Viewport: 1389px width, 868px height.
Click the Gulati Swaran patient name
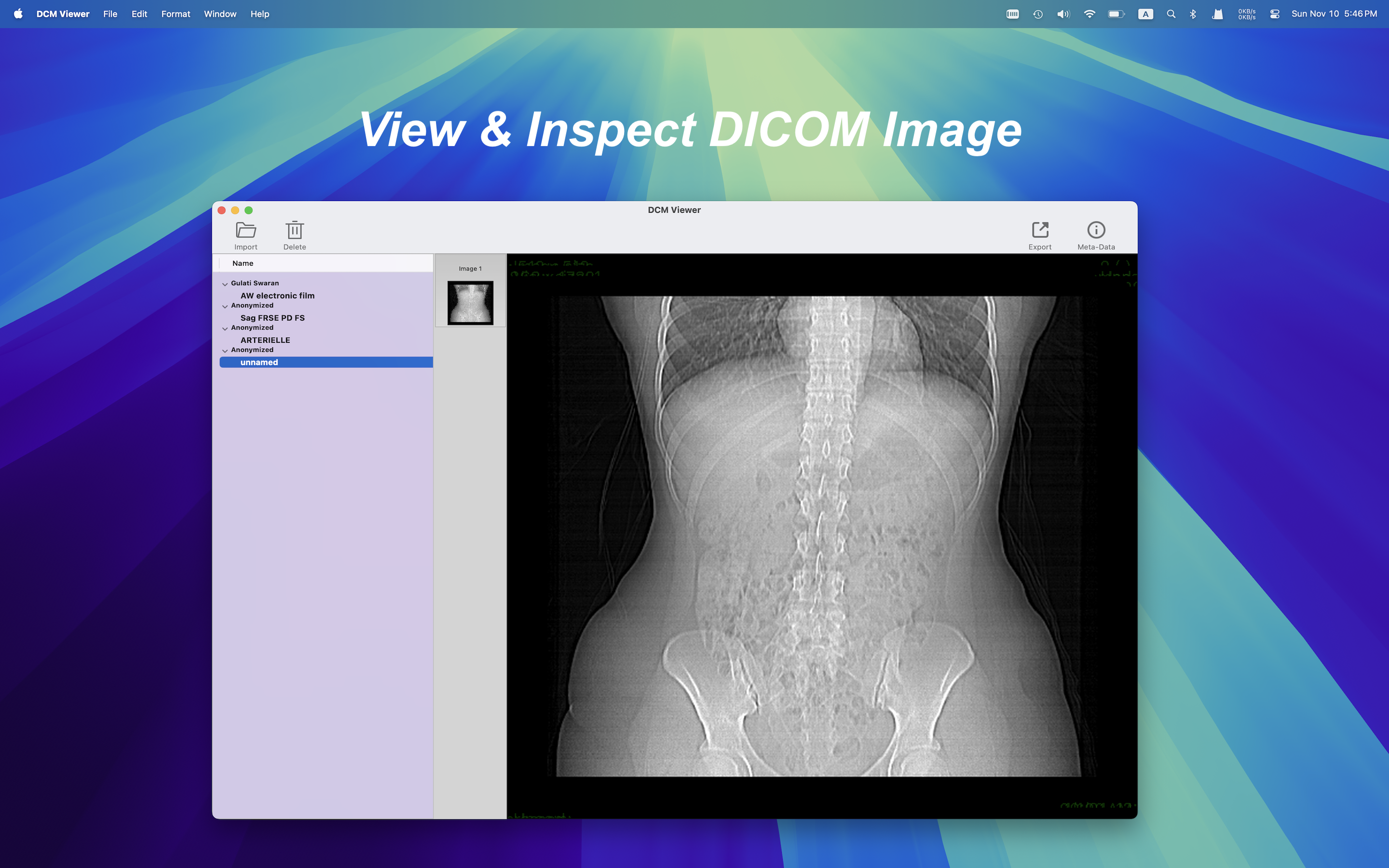(255, 283)
